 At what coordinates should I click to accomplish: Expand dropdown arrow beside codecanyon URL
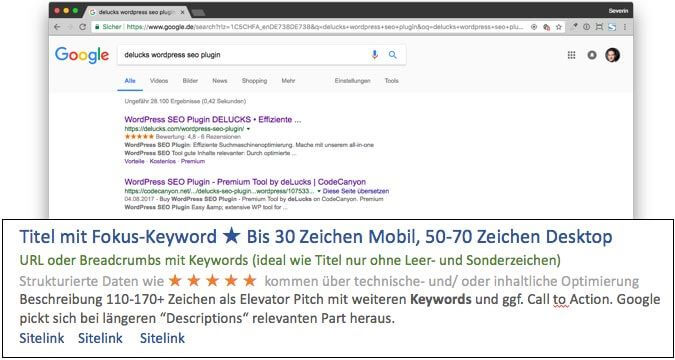pos(319,191)
